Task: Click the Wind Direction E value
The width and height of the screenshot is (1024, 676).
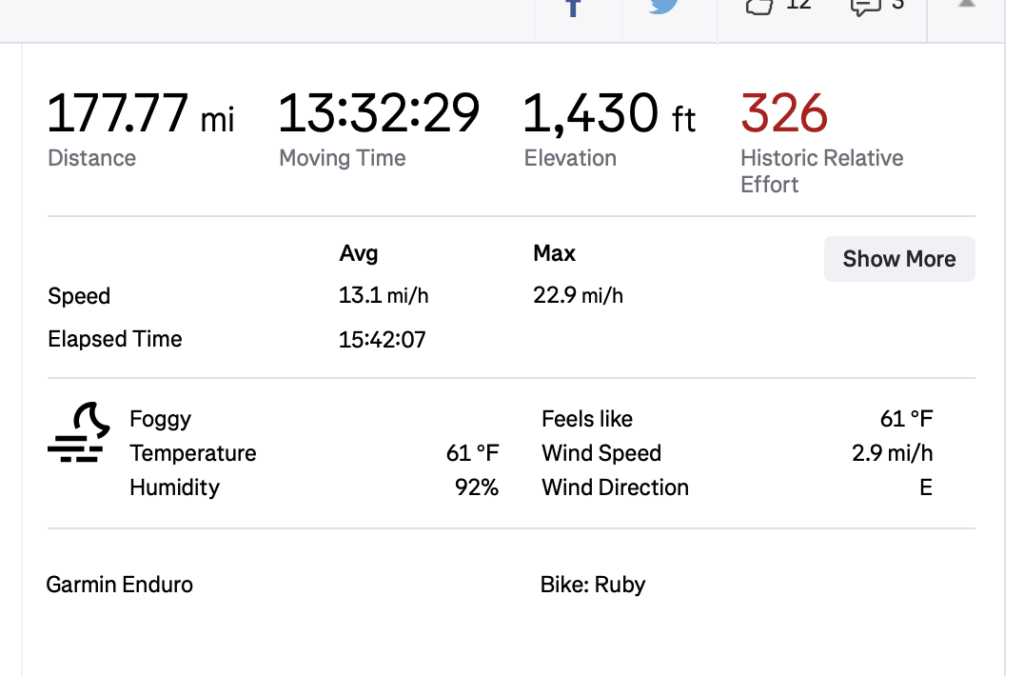Action: (926, 487)
